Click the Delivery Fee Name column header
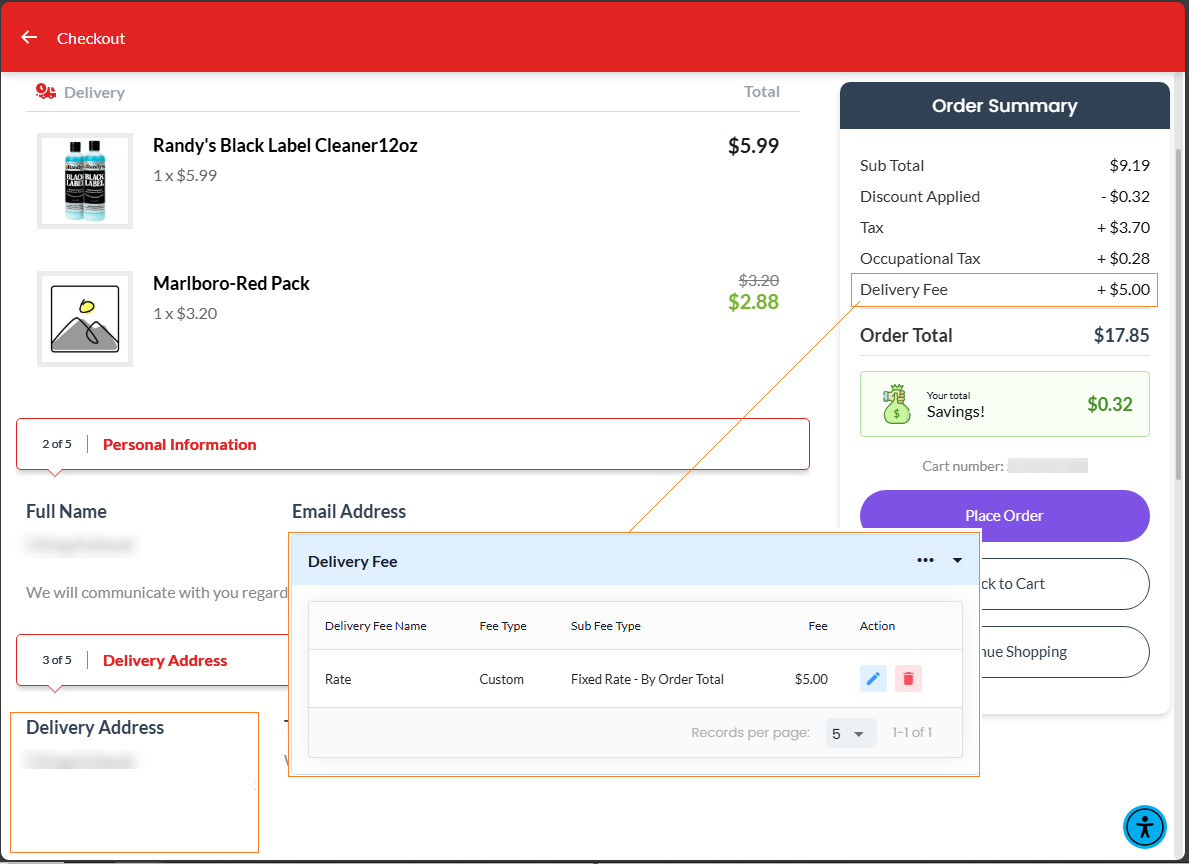 click(375, 626)
